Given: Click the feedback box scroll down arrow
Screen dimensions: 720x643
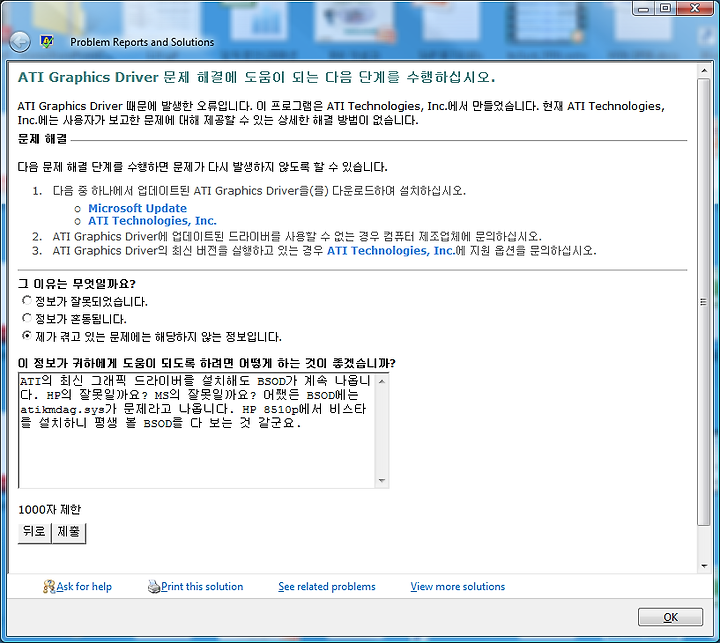Looking at the screenshot, I should [382, 480].
